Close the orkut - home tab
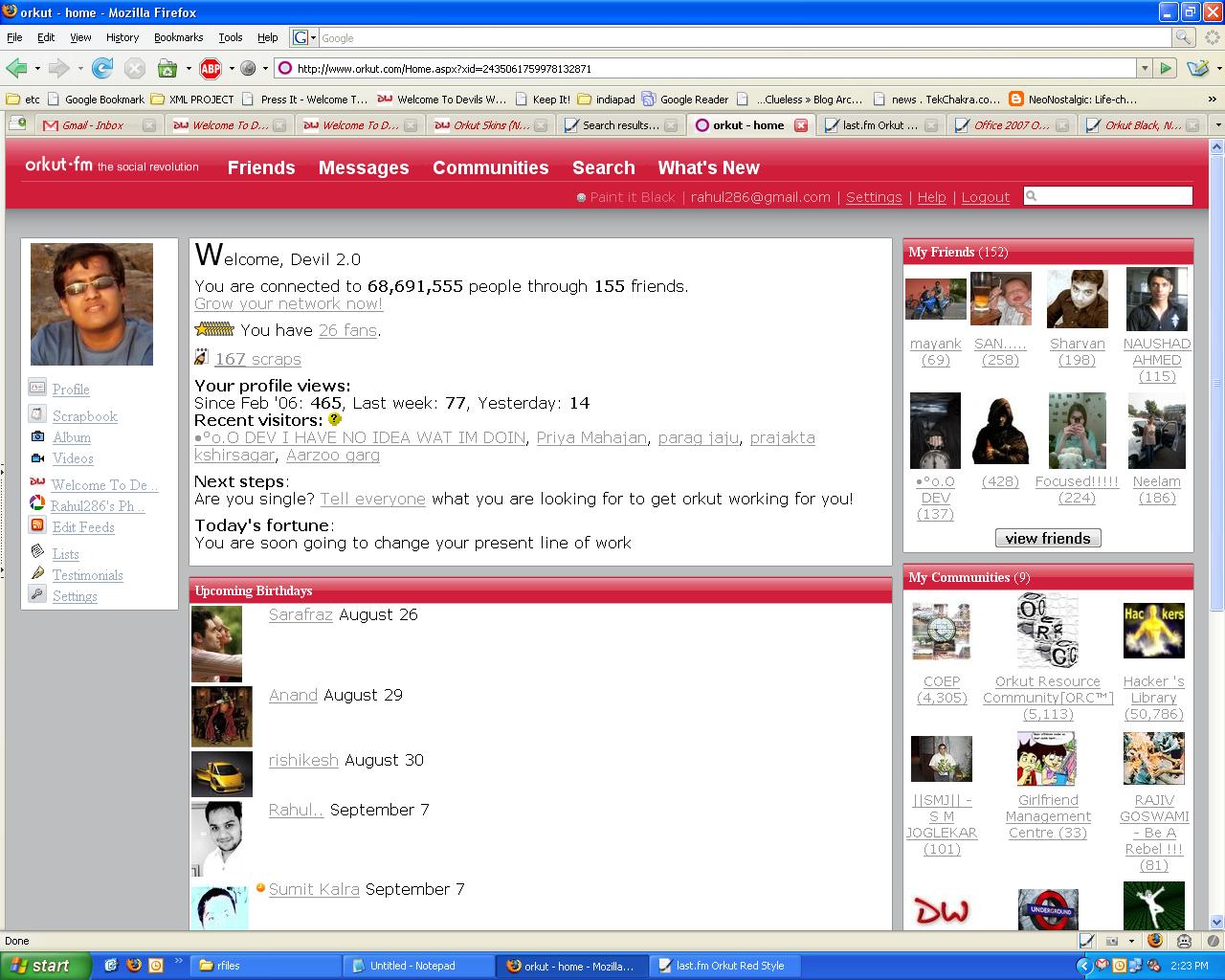This screenshot has width=1225, height=980. coord(801,125)
